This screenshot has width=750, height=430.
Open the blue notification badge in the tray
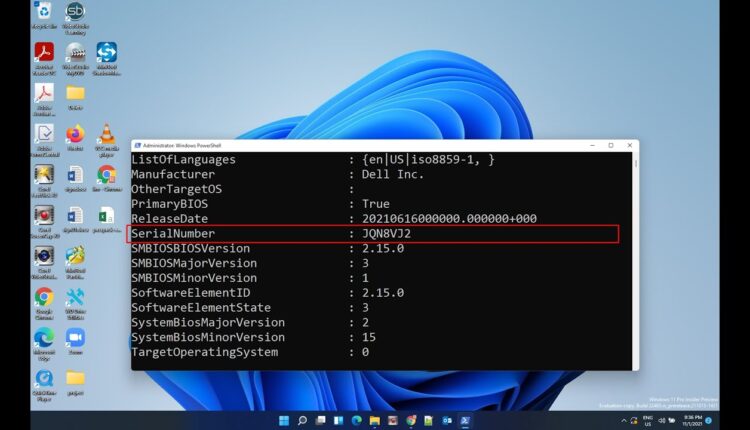pyautogui.click(x=709, y=421)
